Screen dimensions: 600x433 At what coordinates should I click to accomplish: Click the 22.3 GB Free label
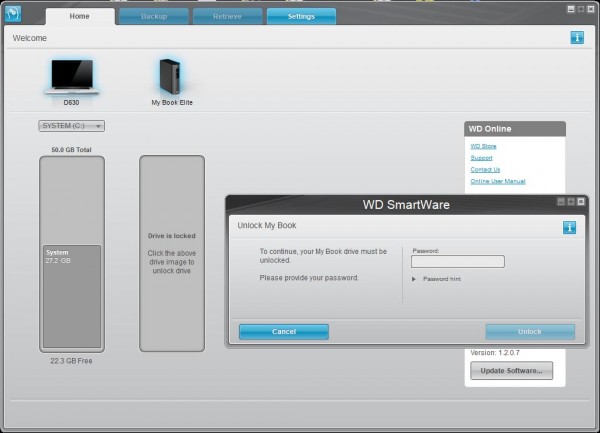pos(71,361)
